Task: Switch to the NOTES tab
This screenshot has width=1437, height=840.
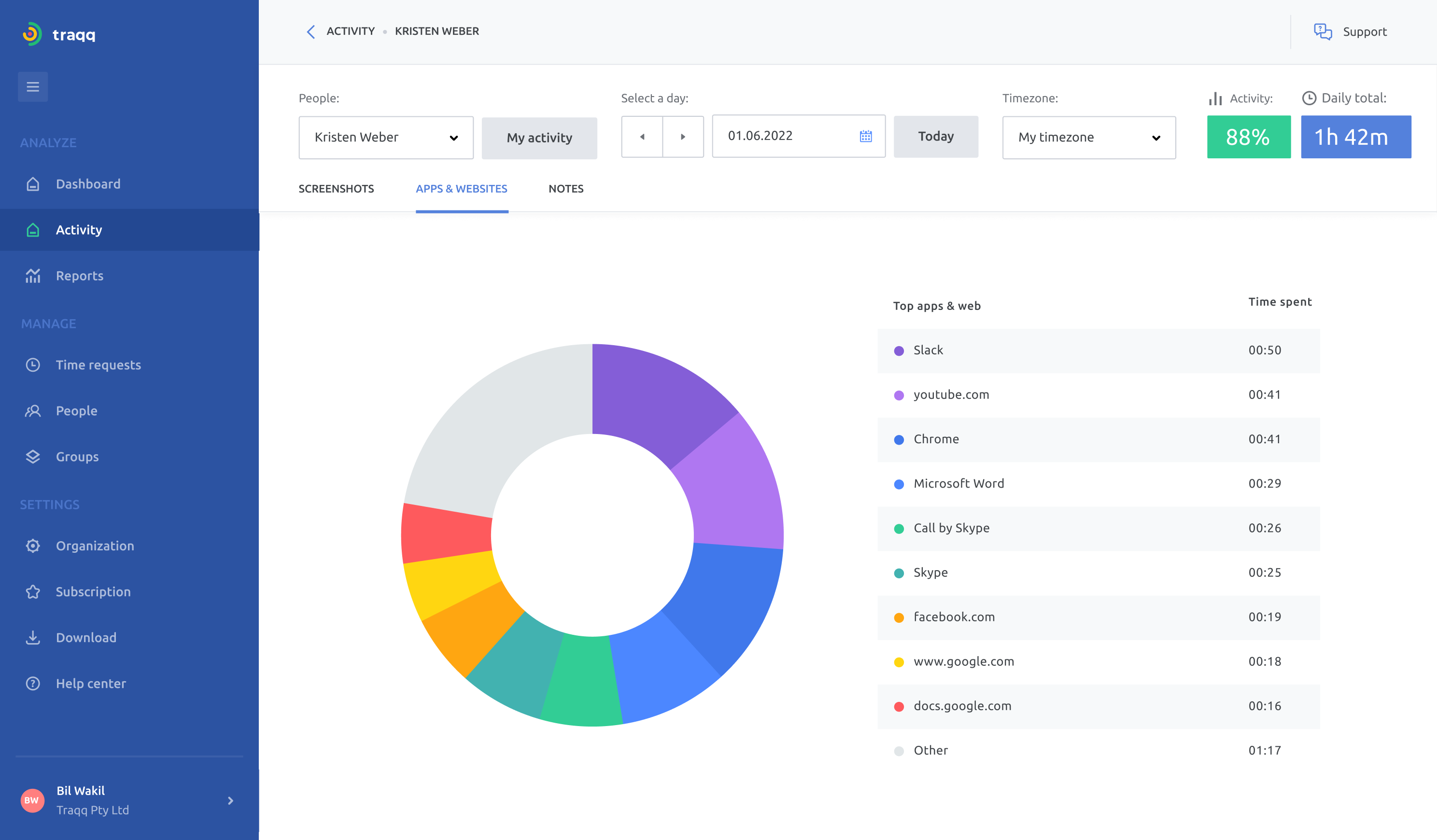Action: pyautogui.click(x=566, y=189)
